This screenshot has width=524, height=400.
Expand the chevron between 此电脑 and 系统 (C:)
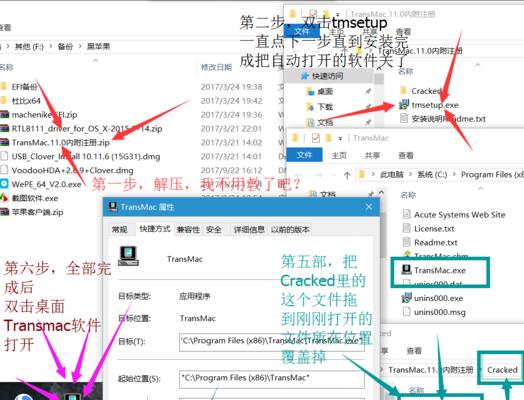pos(411,174)
